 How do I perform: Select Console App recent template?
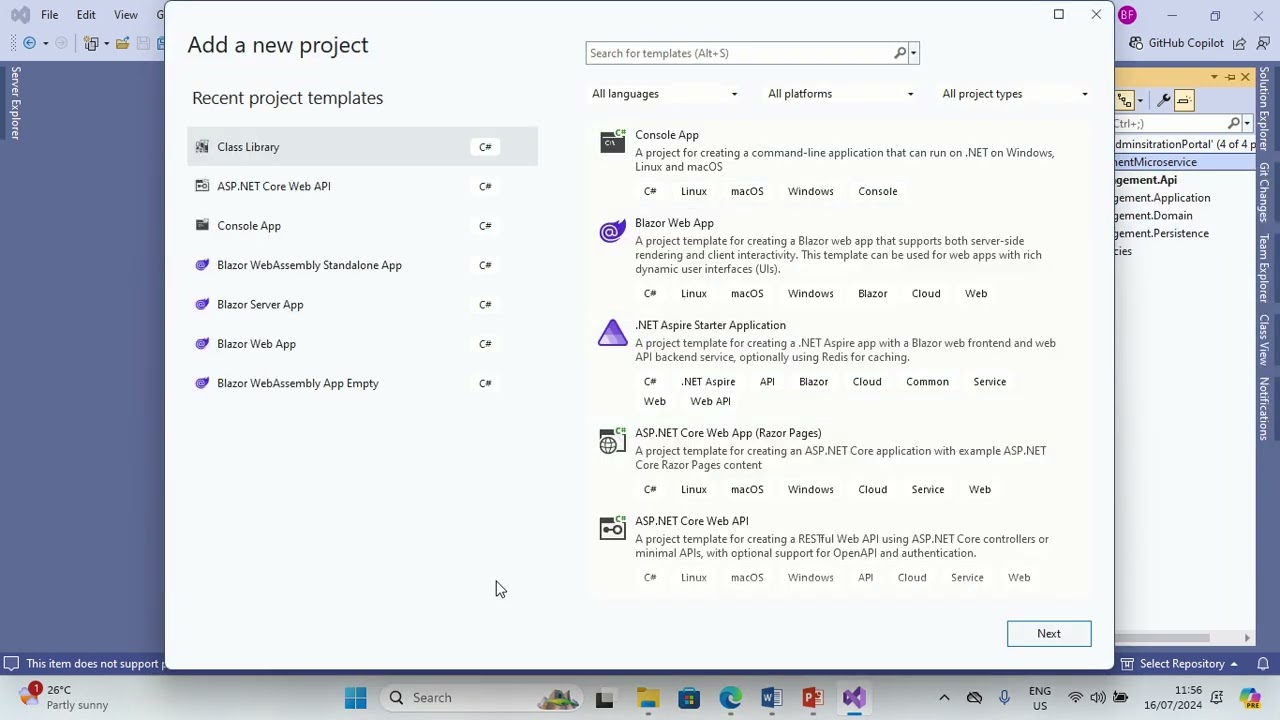(362, 226)
